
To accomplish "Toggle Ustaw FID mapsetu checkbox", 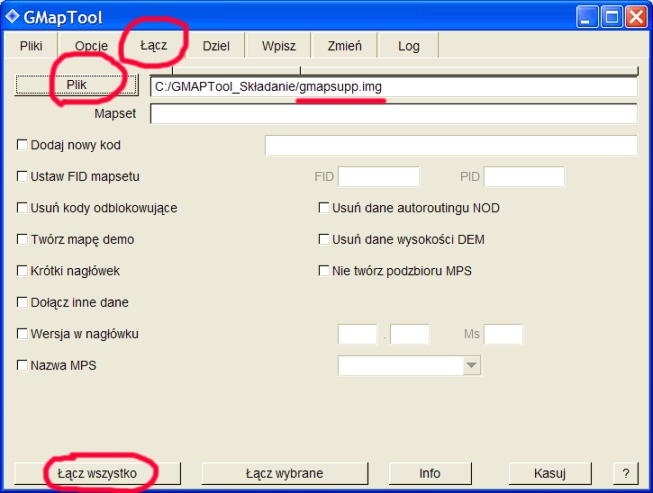I will pos(23,177).
